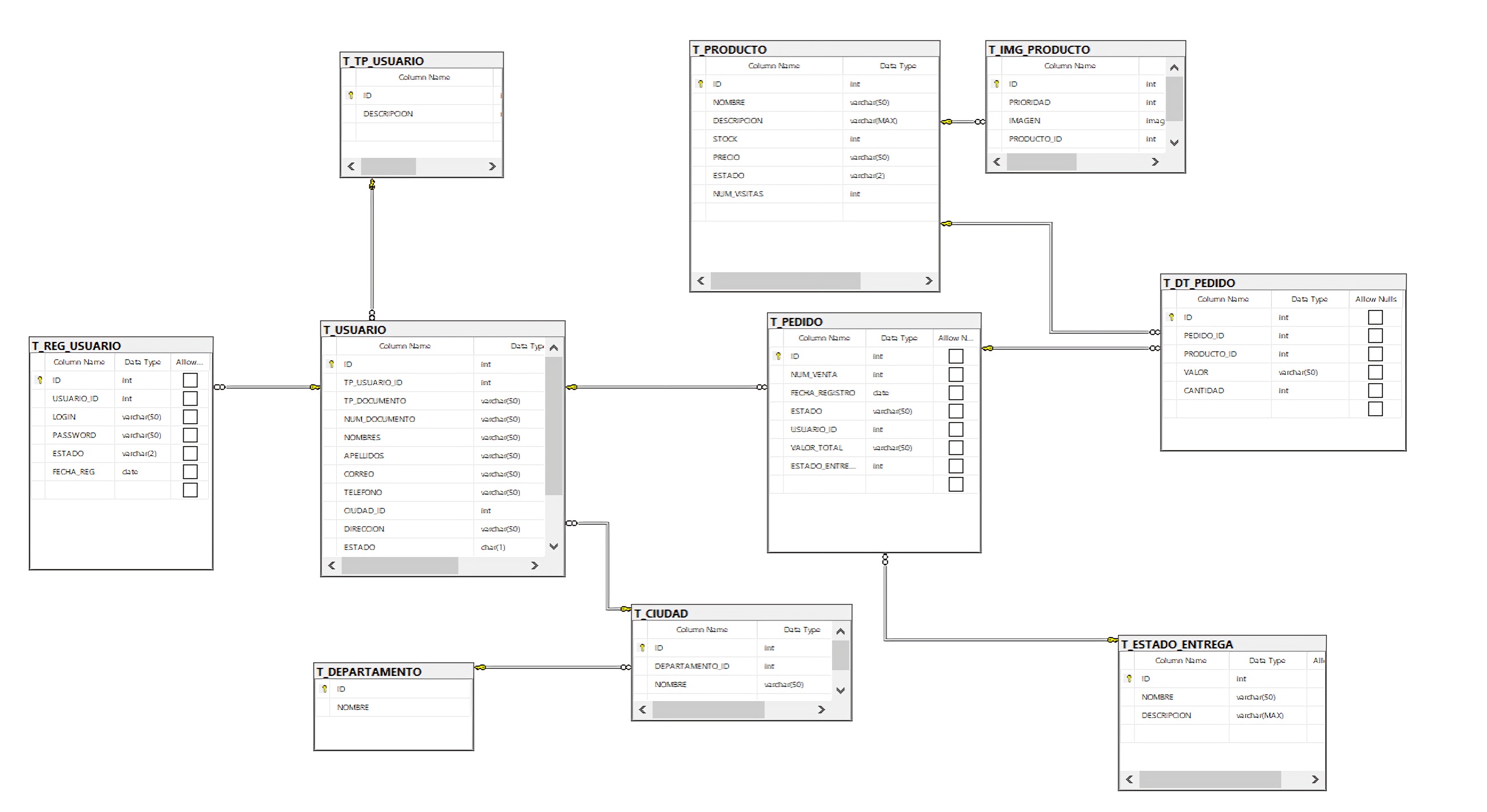Click key icon in T_CIUDAD ID row
1487x812 pixels.
(x=642, y=647)
